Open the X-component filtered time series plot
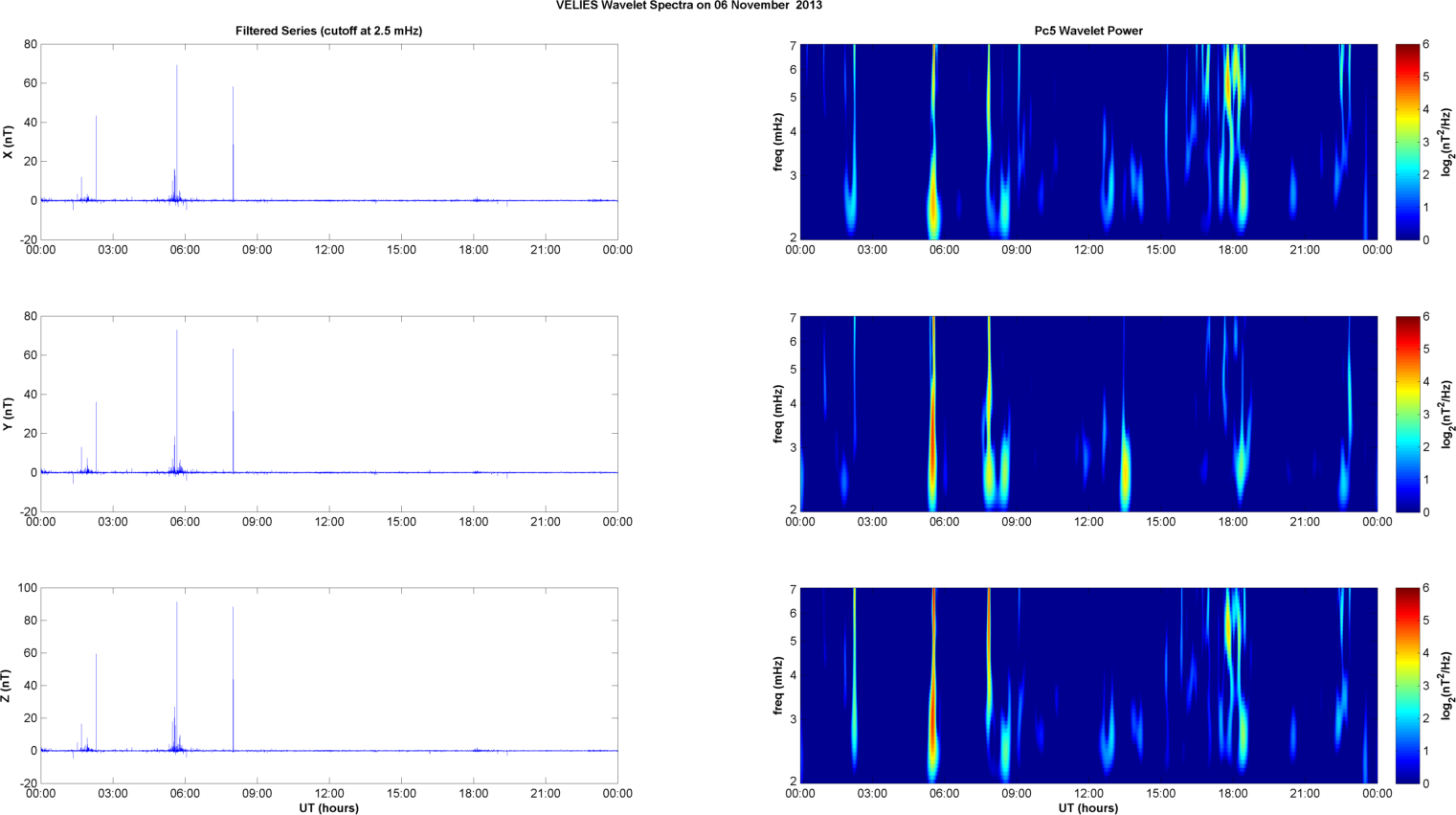 click(x=328, y=142)
